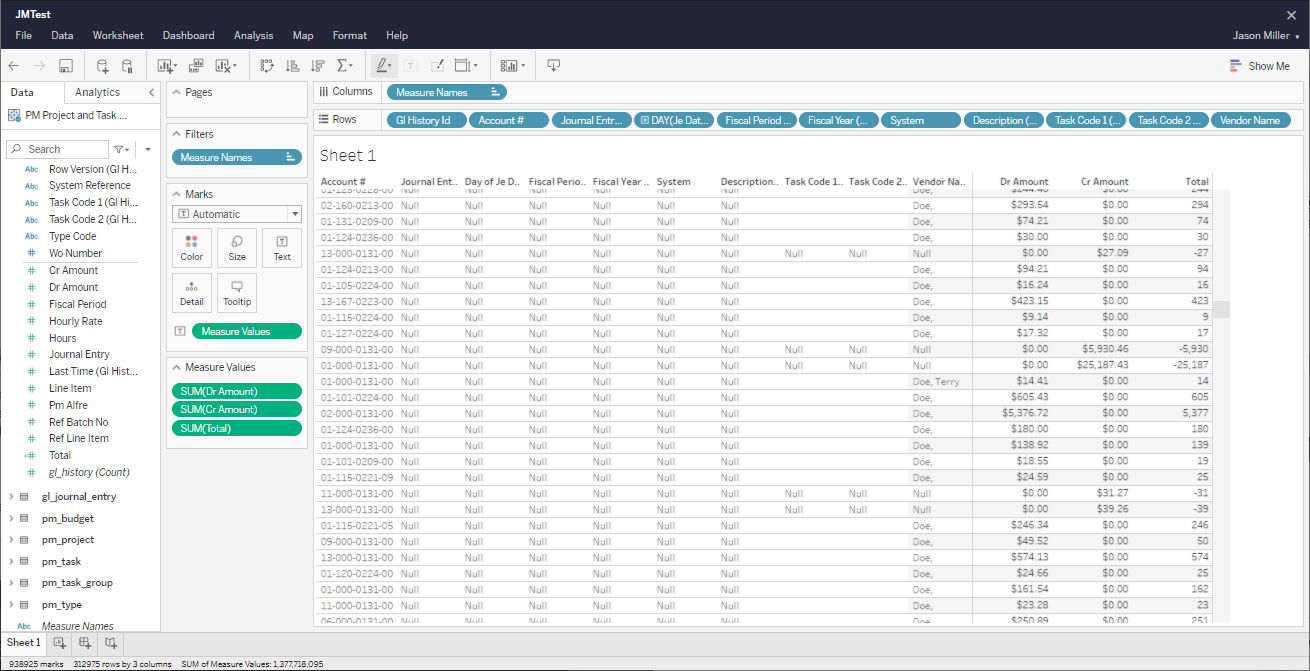
Task: Select the Hourly Rate field
Action: point(75,321)
